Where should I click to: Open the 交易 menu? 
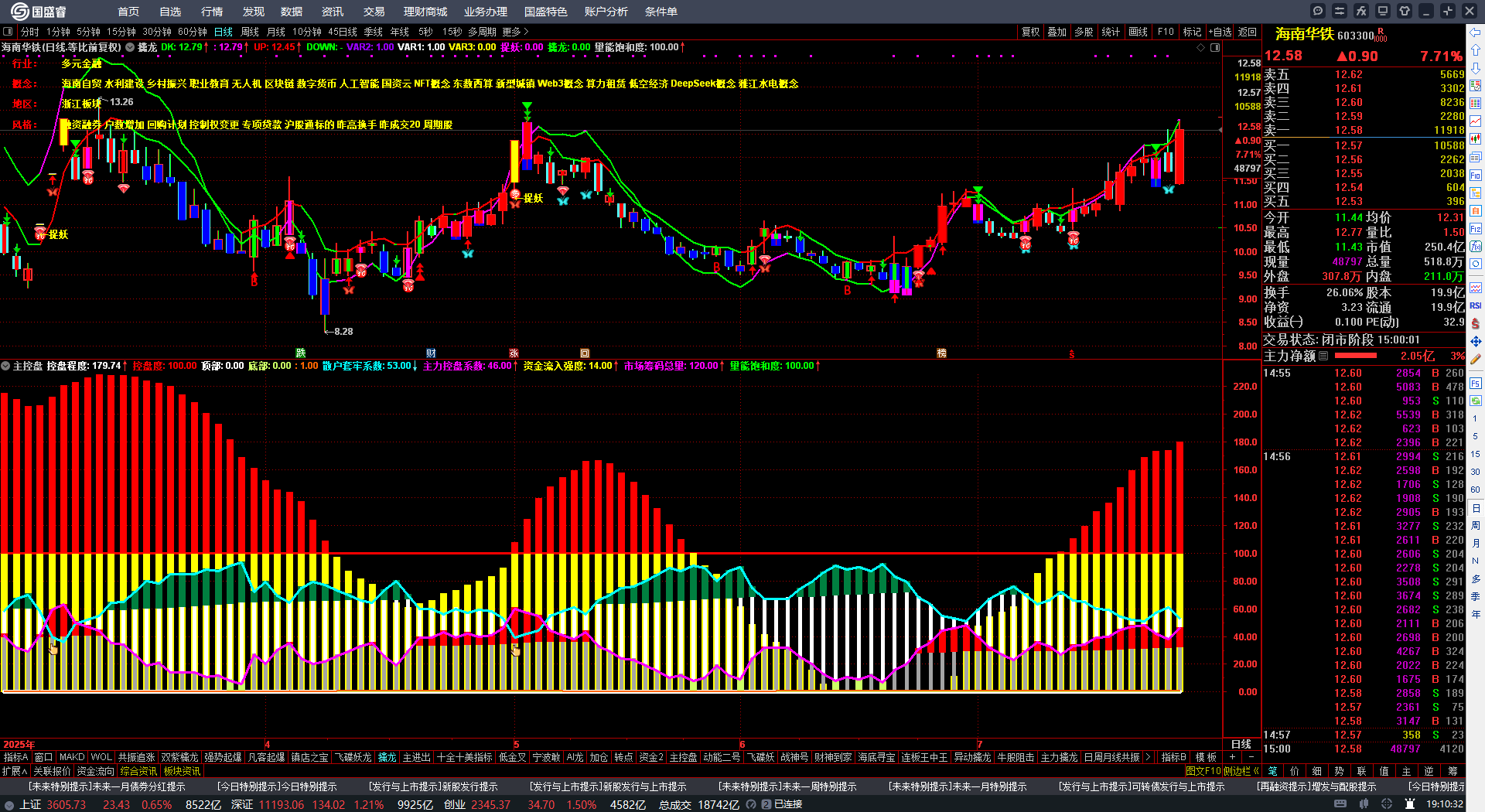pyautogui.click(x=374, y=12)
